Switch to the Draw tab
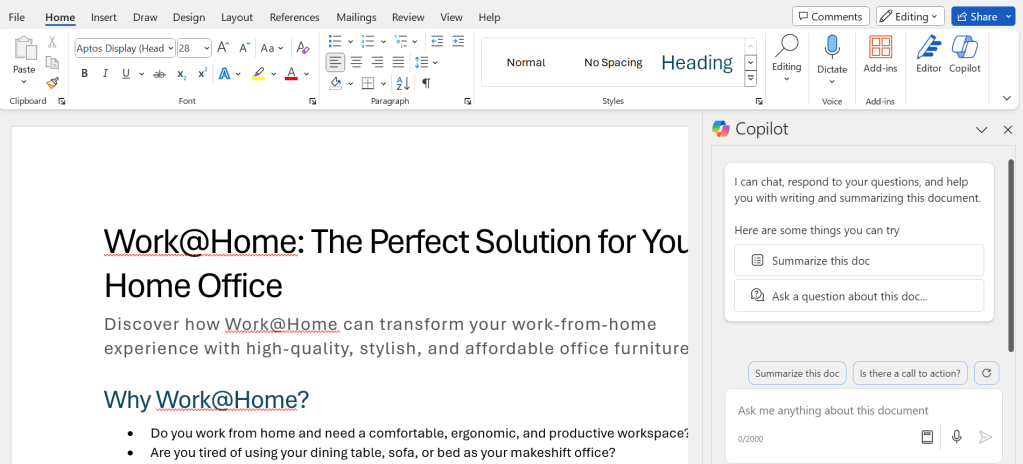1023x464 pixels. tap(145, 17)
